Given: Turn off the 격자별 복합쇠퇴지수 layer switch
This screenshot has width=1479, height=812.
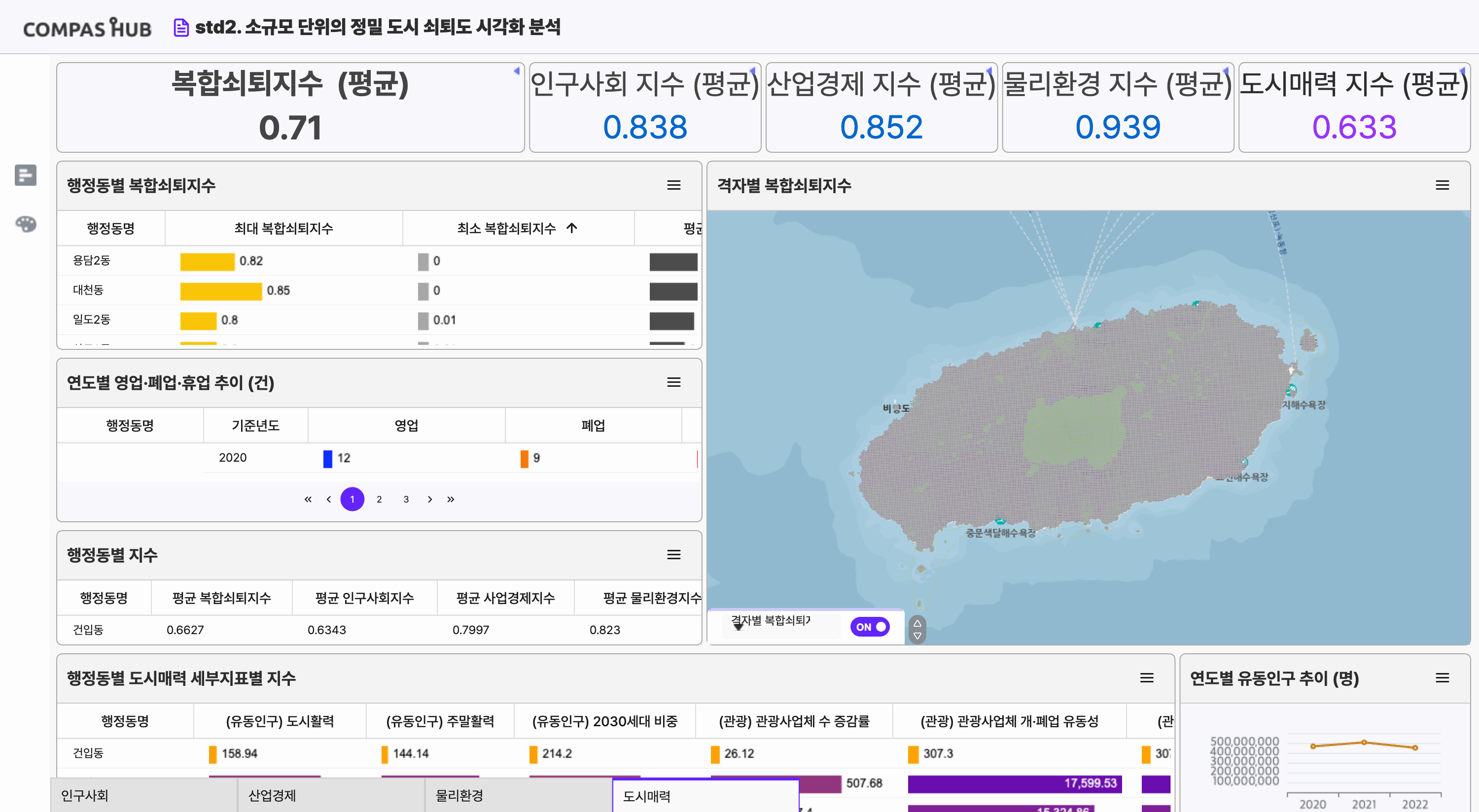Looking at the screenshot, I should [x=870, y=627].
